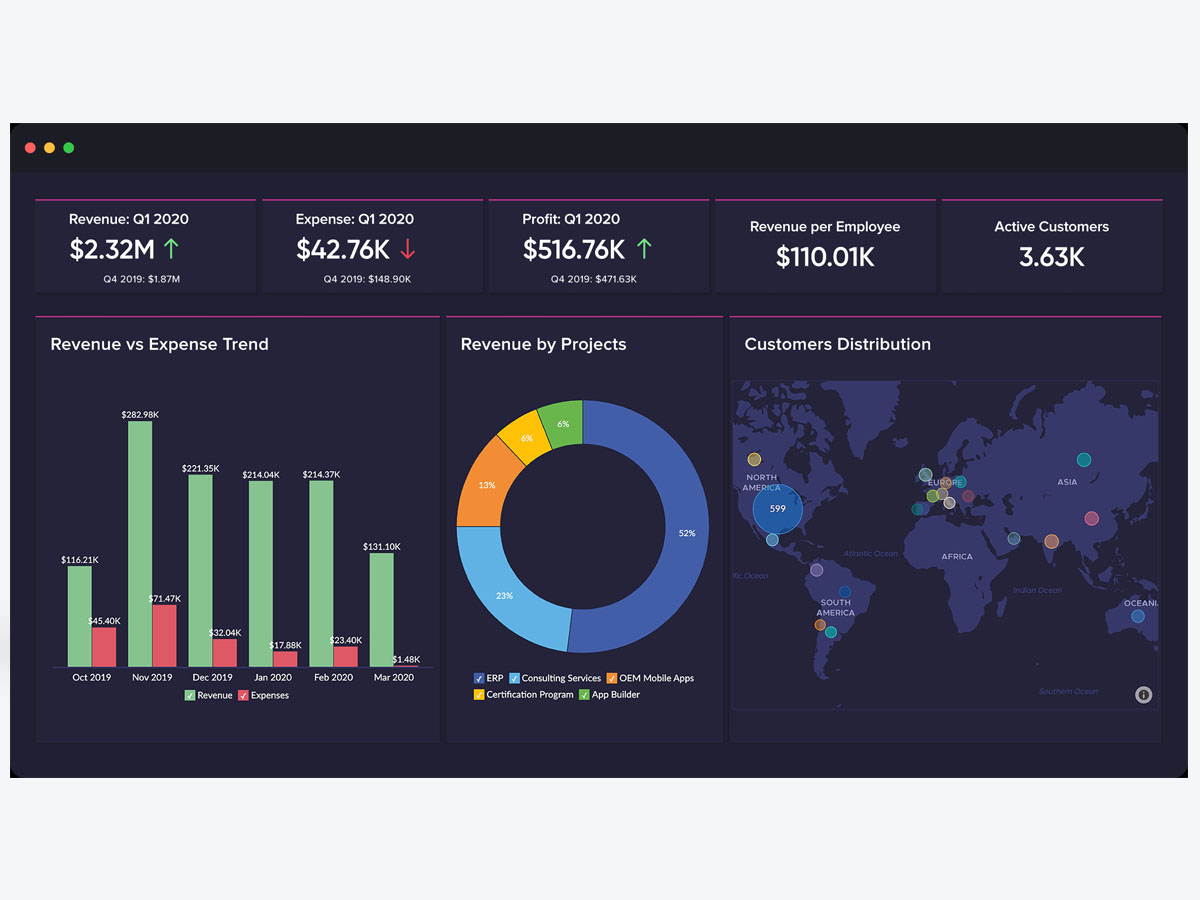Click the SOUTH AMERICA map label

coord(835,608)
